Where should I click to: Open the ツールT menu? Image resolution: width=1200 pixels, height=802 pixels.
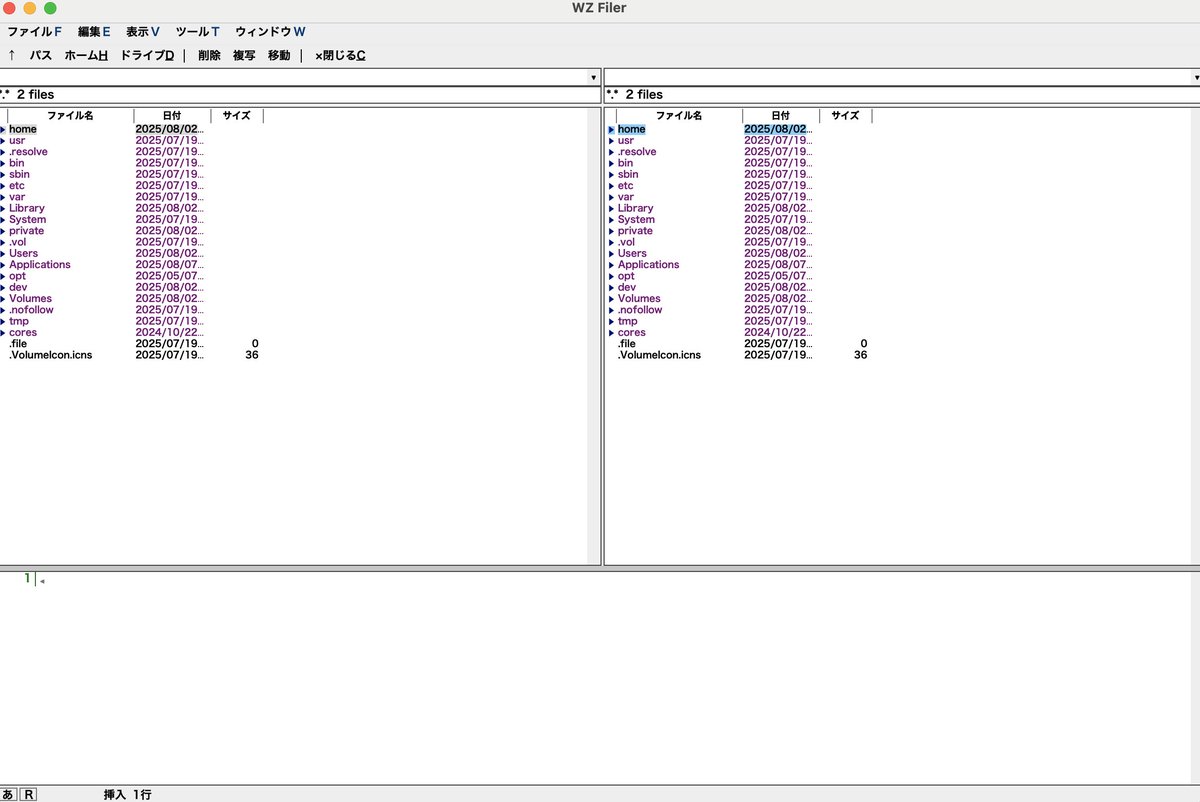click(197, 32)
